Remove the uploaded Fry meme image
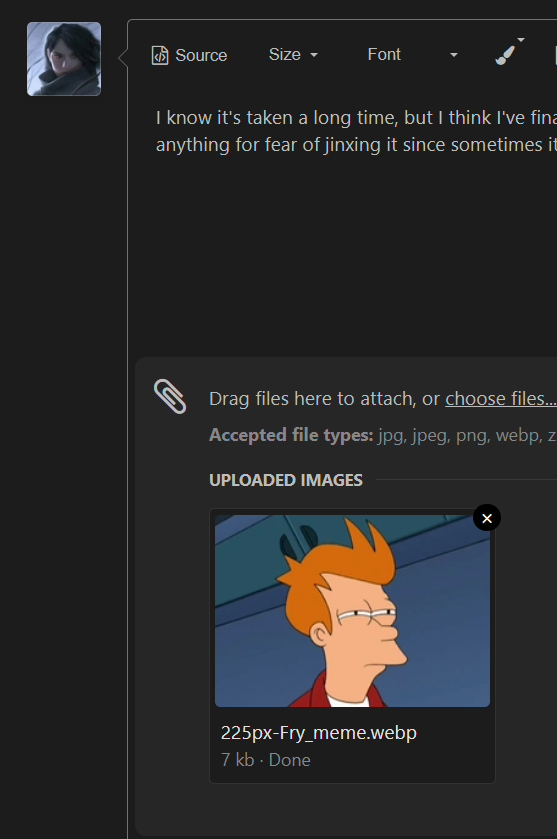This screenshot has width=557, height=839. 486,518
